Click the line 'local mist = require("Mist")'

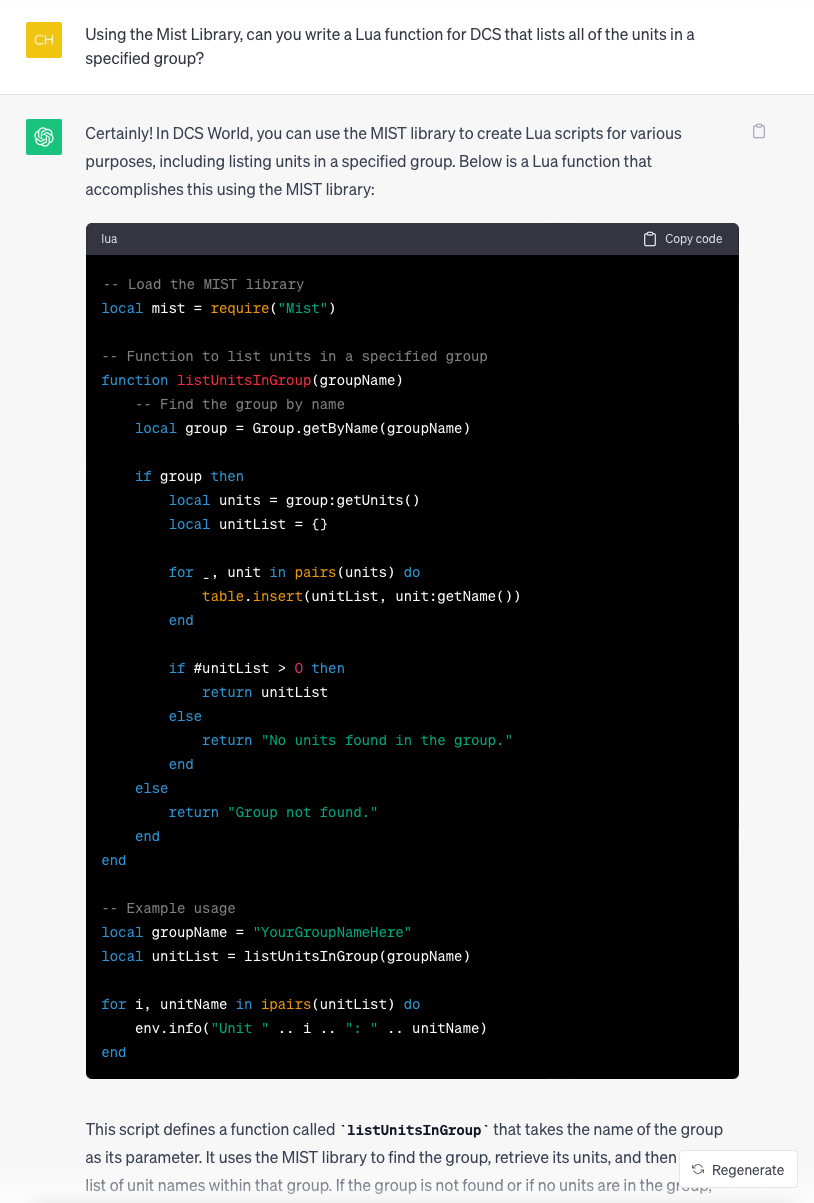(219, 308)
